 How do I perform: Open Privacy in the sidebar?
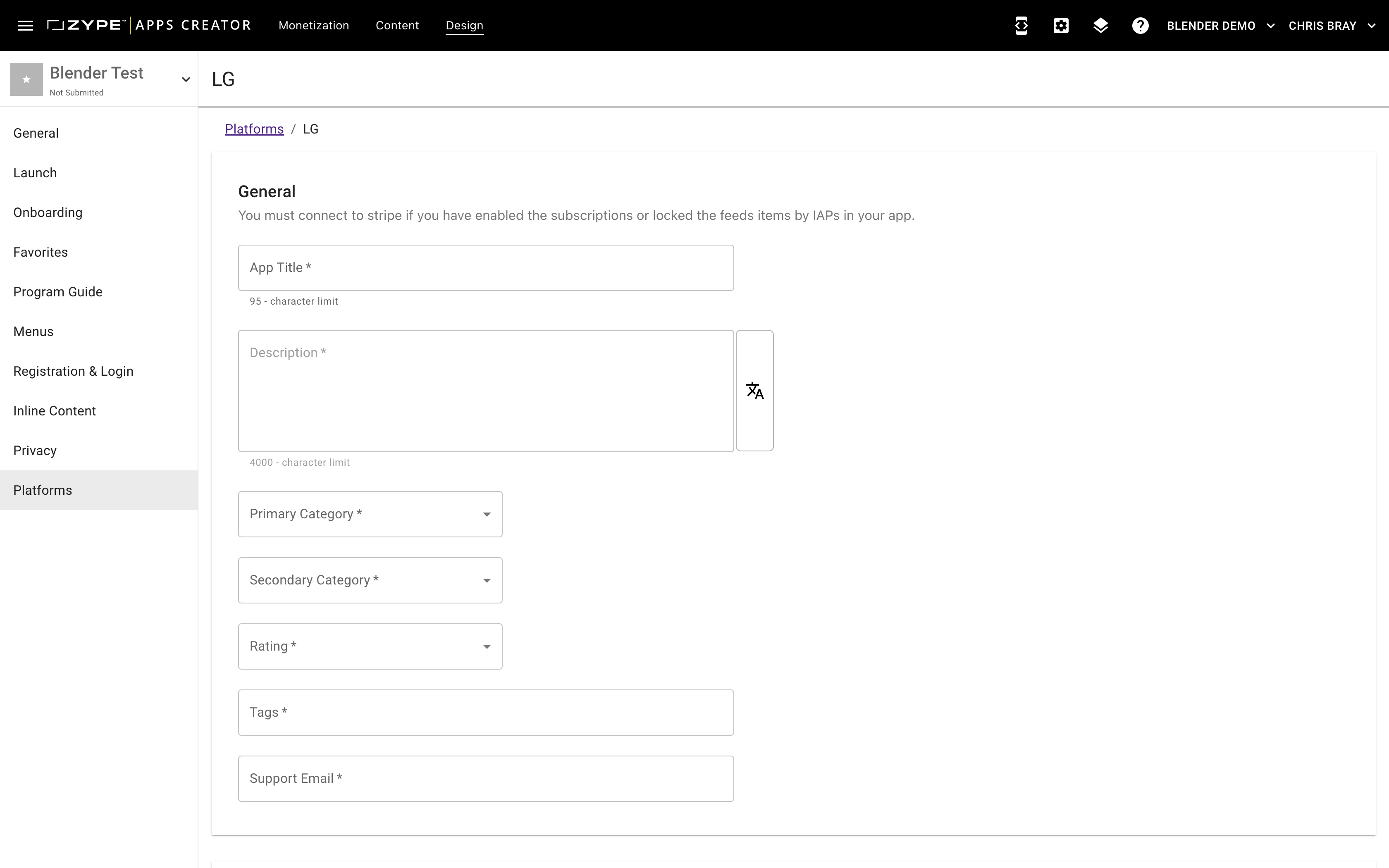click(x=99, y=450)
